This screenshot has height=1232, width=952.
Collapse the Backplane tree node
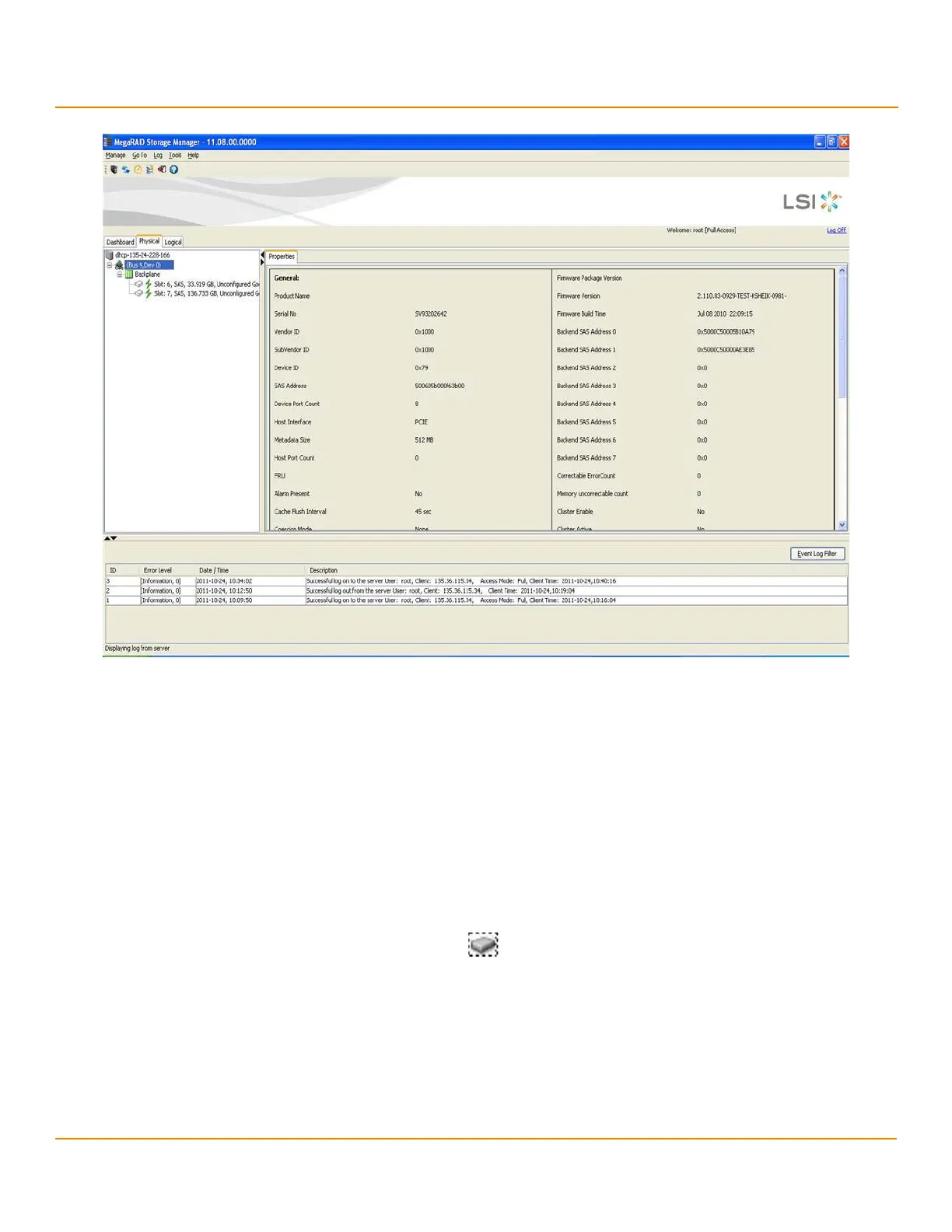(x=120, y=275)
